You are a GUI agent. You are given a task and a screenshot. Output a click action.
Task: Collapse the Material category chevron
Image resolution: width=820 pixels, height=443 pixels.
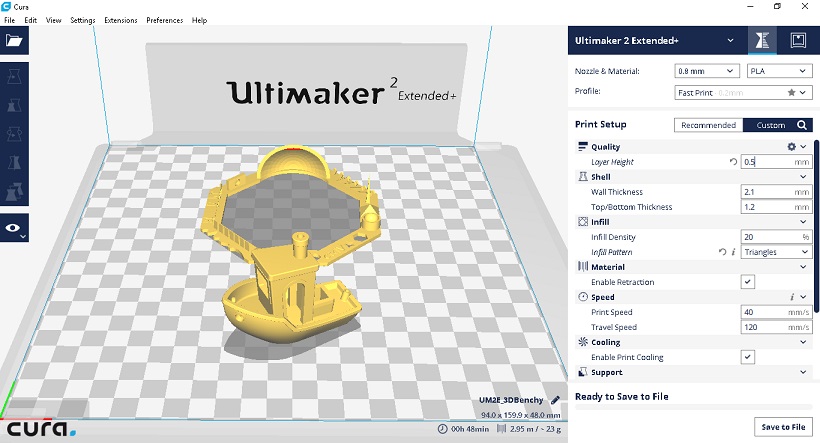pos(803,267)
